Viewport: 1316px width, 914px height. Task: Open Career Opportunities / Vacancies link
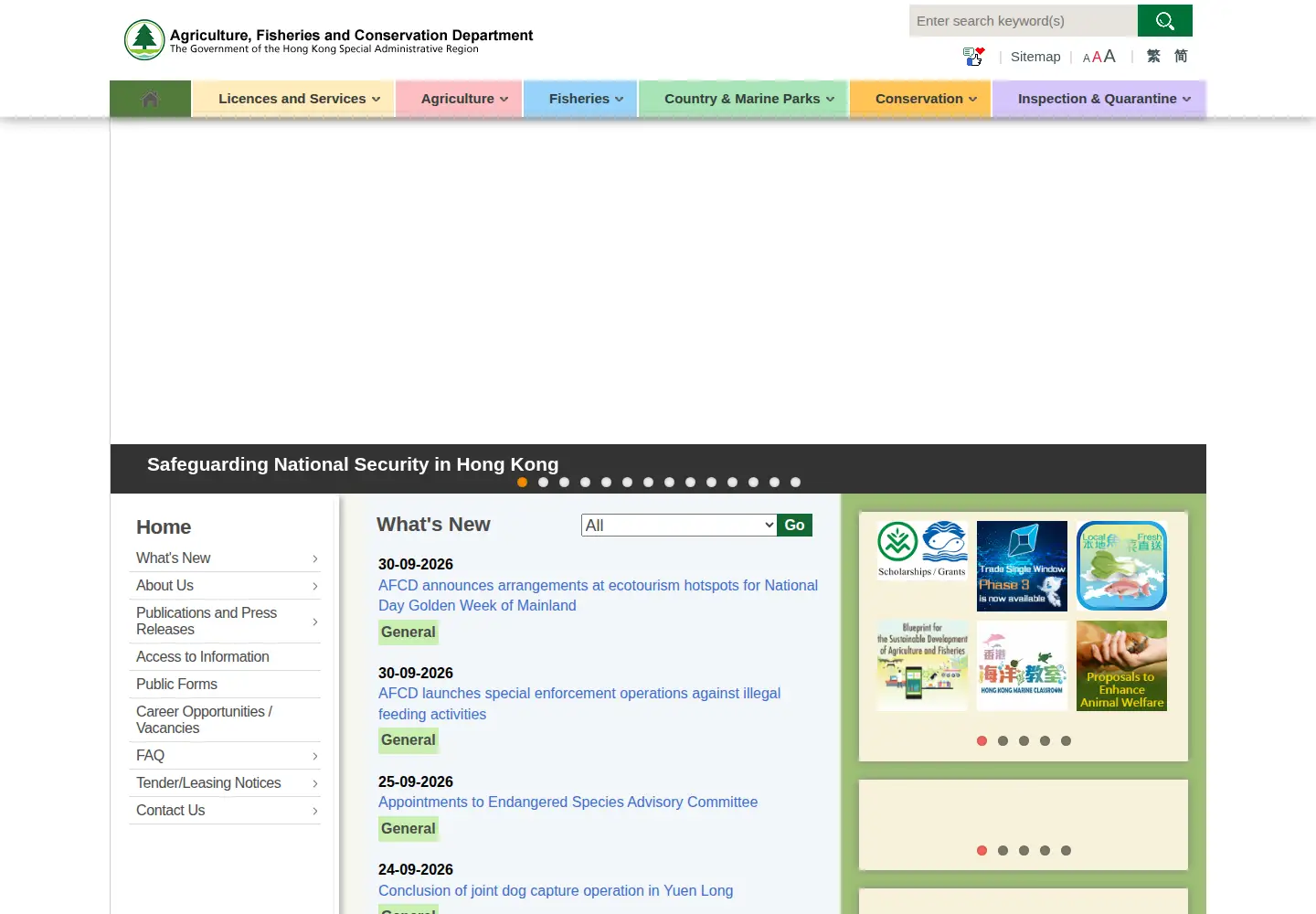pyautogui.click(x=225, y=720)
